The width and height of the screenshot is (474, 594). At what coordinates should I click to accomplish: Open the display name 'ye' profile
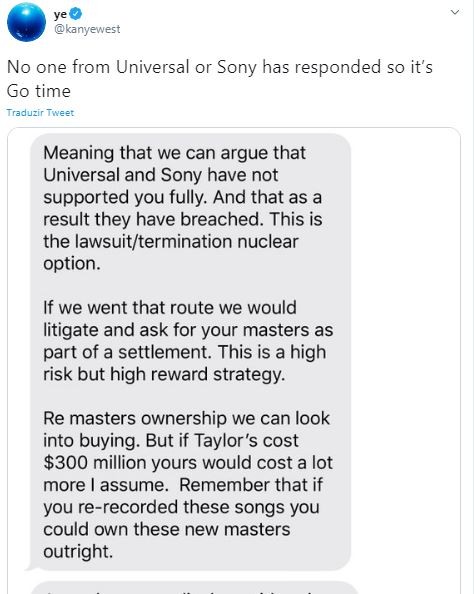point(60,14)
